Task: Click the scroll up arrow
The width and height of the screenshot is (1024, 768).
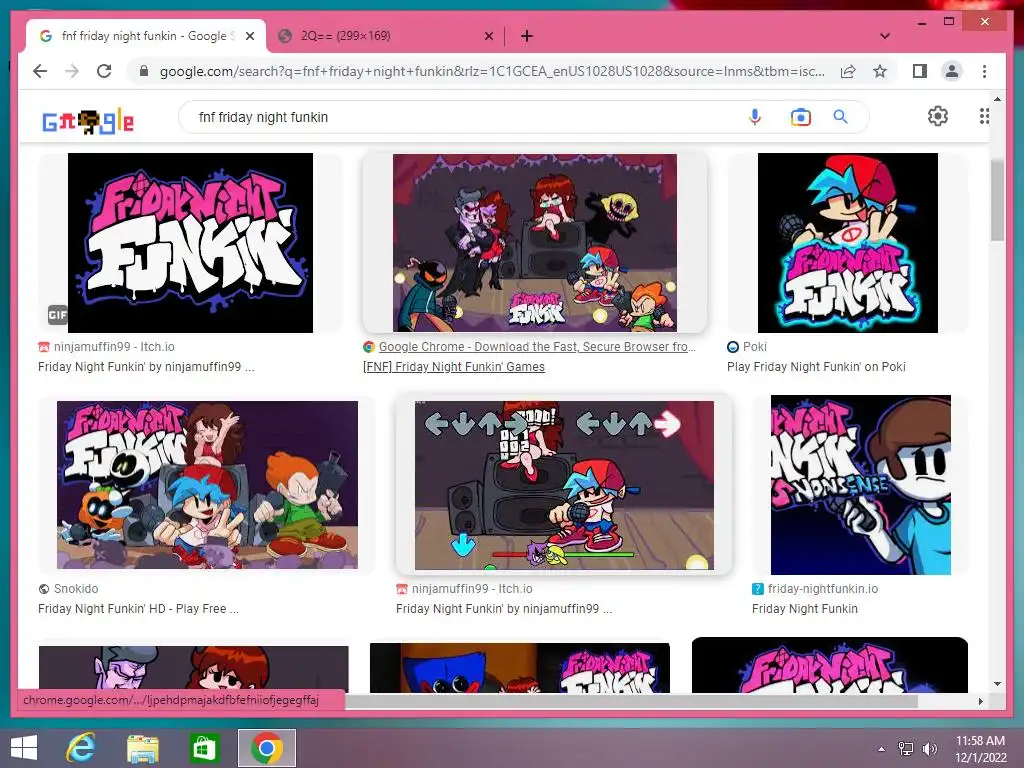Action: (x=997, y=99)
